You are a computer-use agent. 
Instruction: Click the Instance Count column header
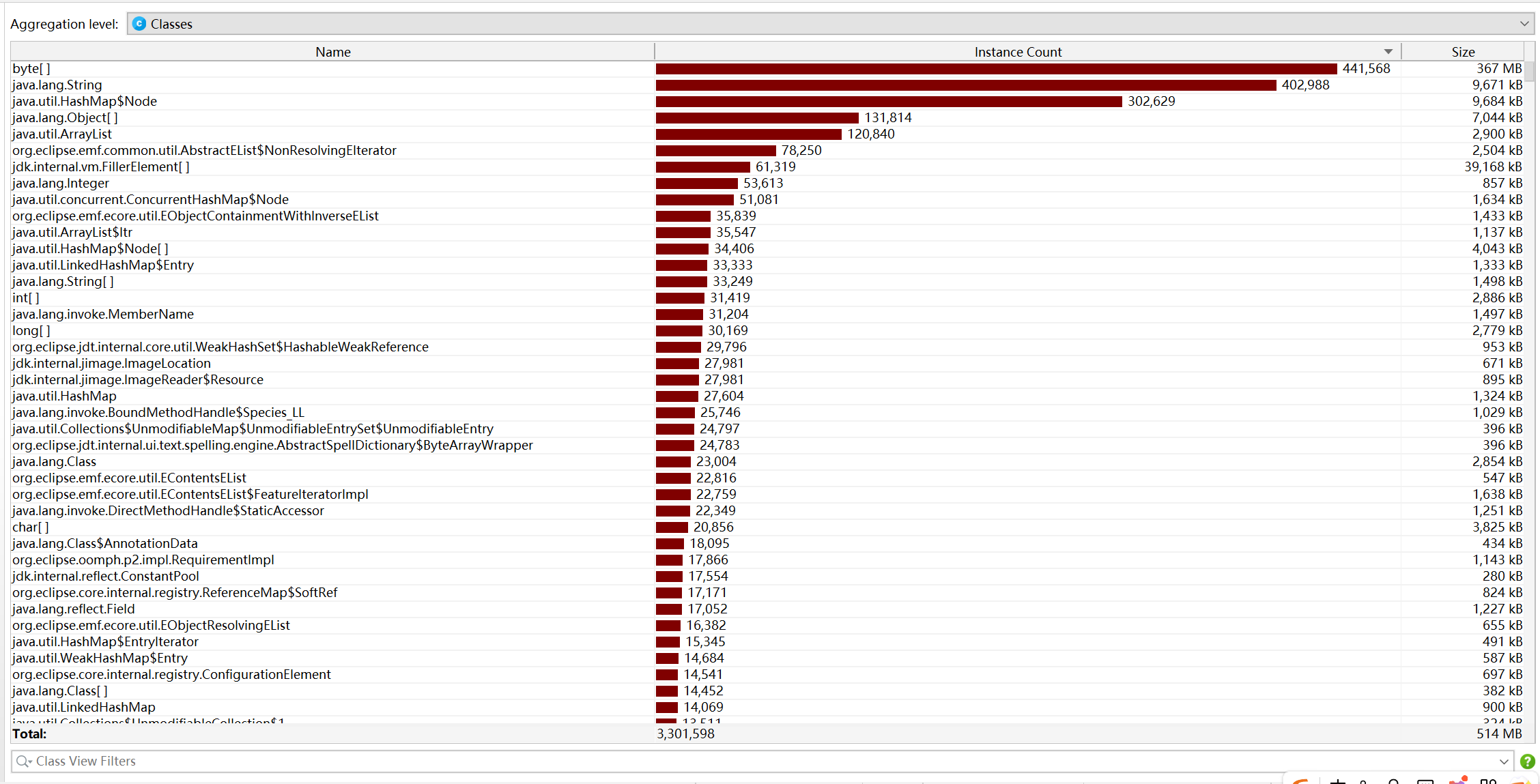(1017, 52)
